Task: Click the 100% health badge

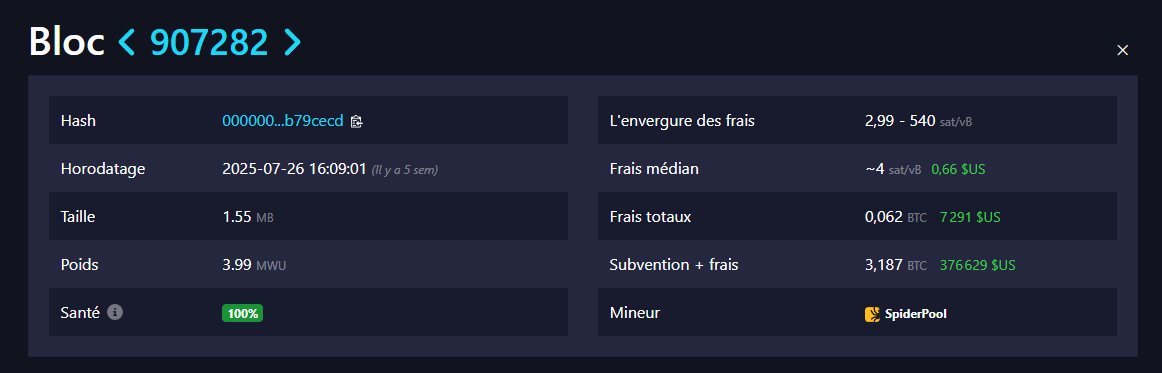Action: (242, 313)
